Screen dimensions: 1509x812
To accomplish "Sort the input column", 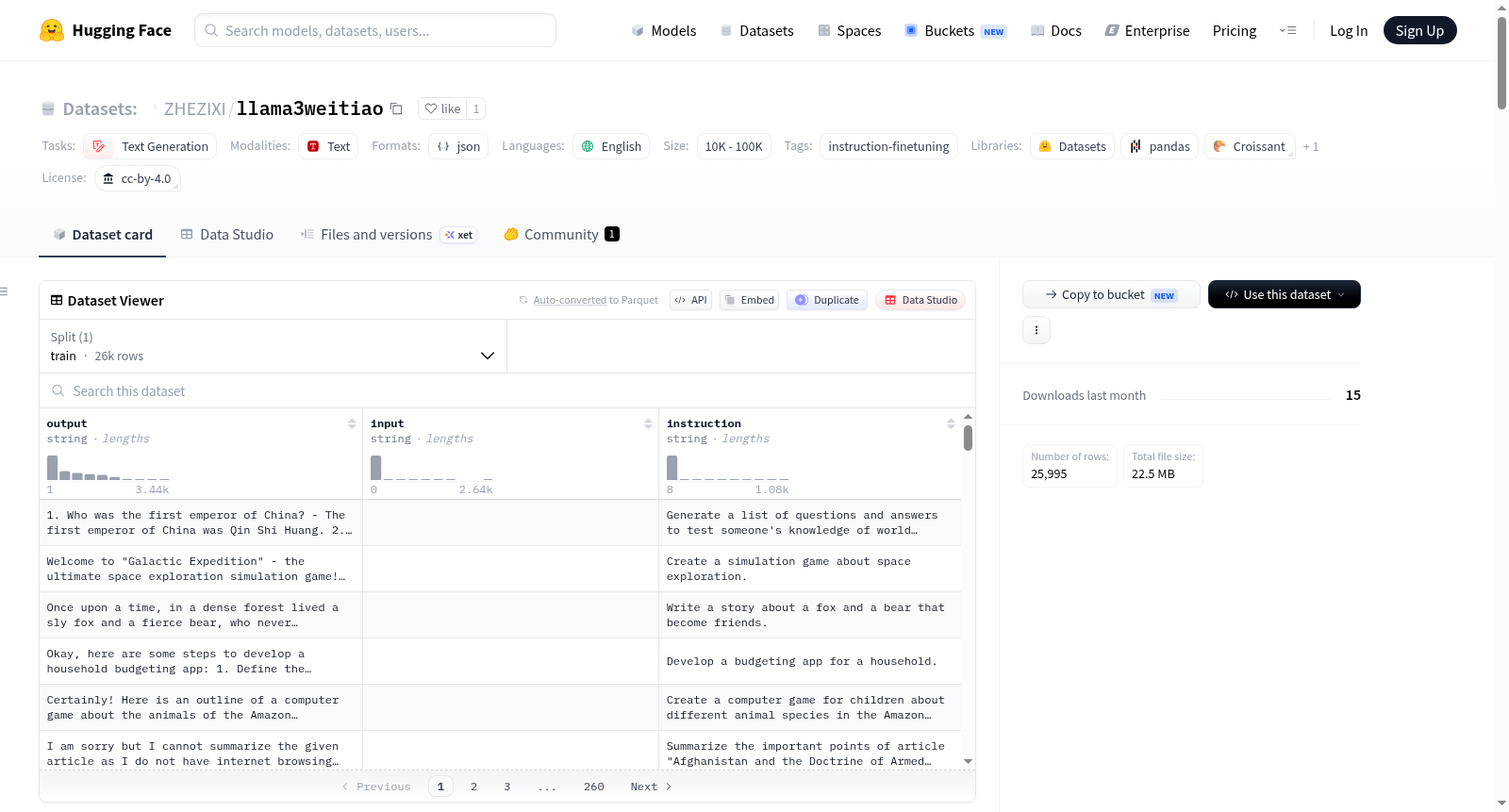I will (x=648, y=424).
